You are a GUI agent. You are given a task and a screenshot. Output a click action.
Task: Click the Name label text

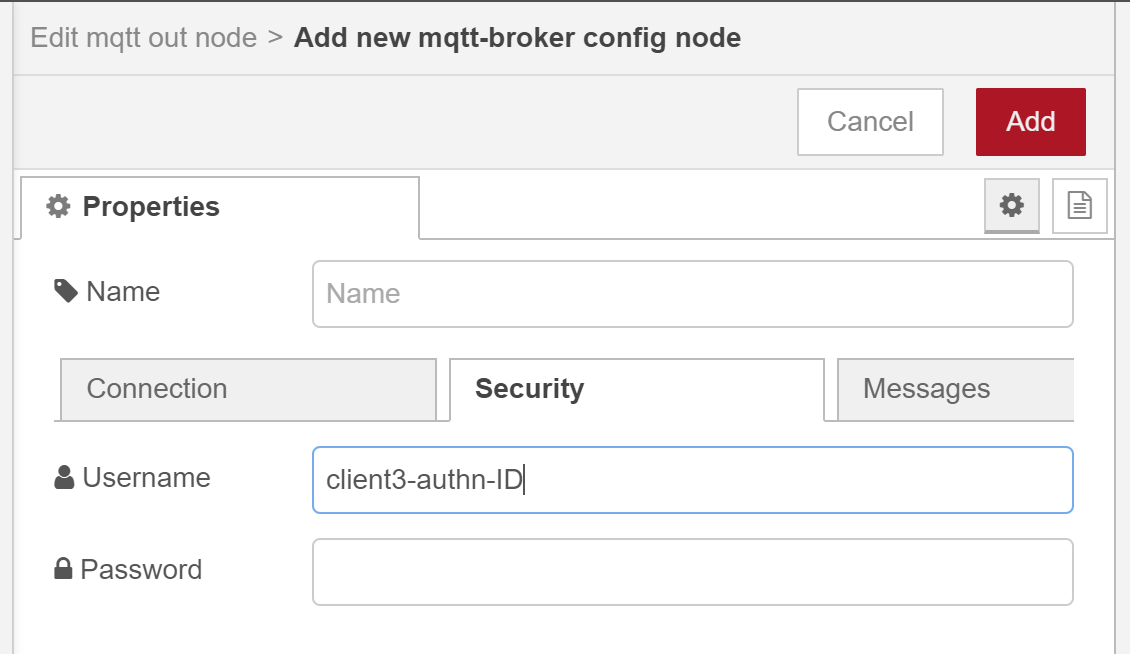point(123,291)
